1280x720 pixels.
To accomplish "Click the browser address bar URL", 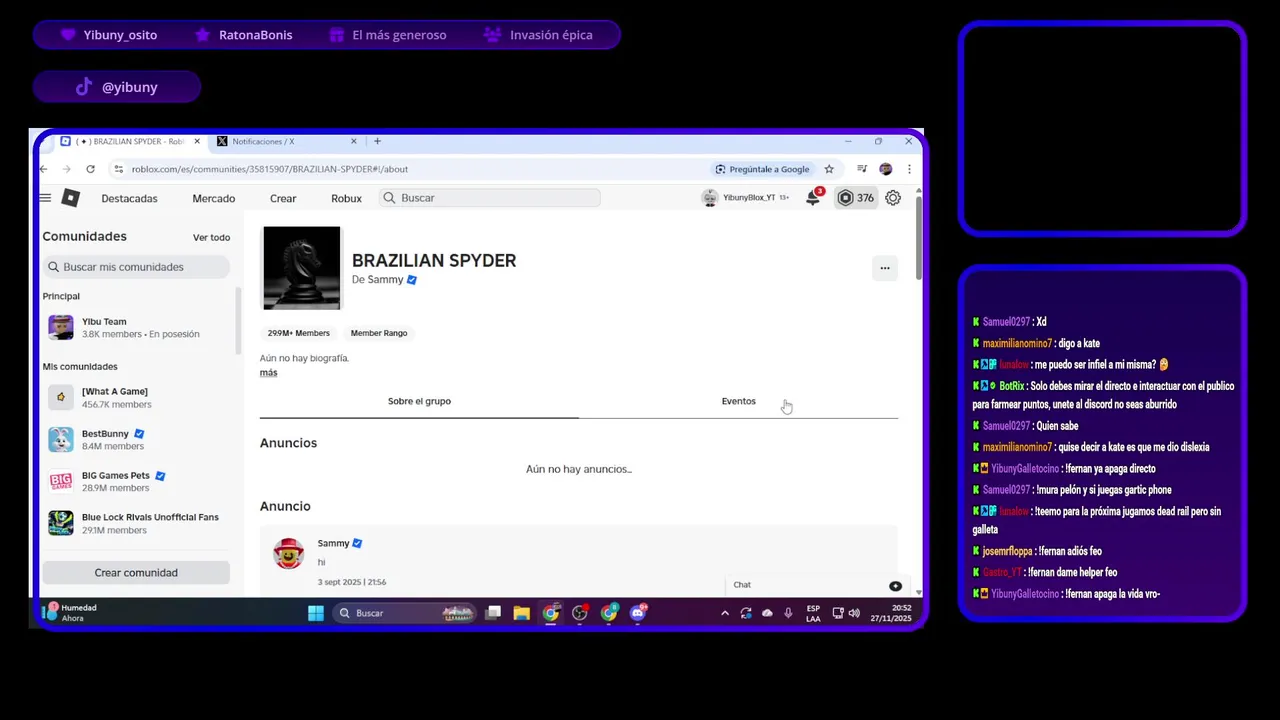I will point(270,169).
